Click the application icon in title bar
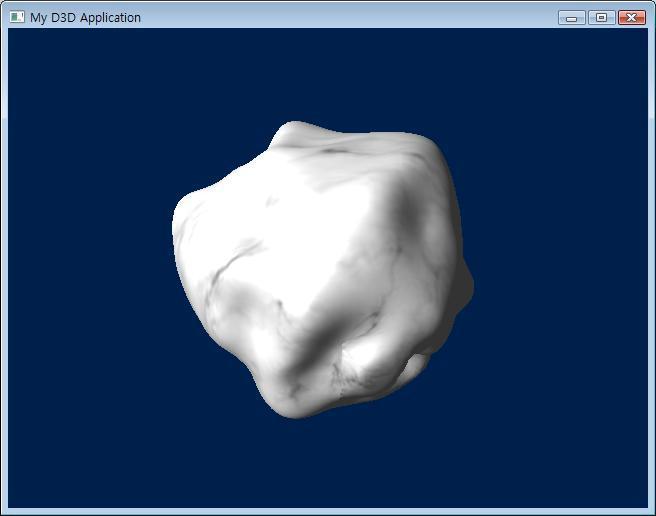This screenshot has height=516, width=656. coord(17,17)
